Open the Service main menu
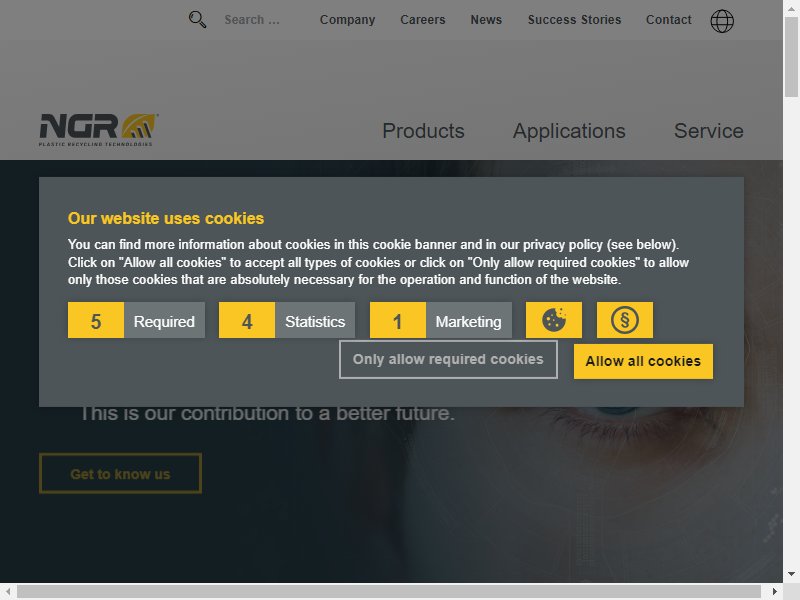The width and height of the screenshot is (800, 600). tap(709, 131)
